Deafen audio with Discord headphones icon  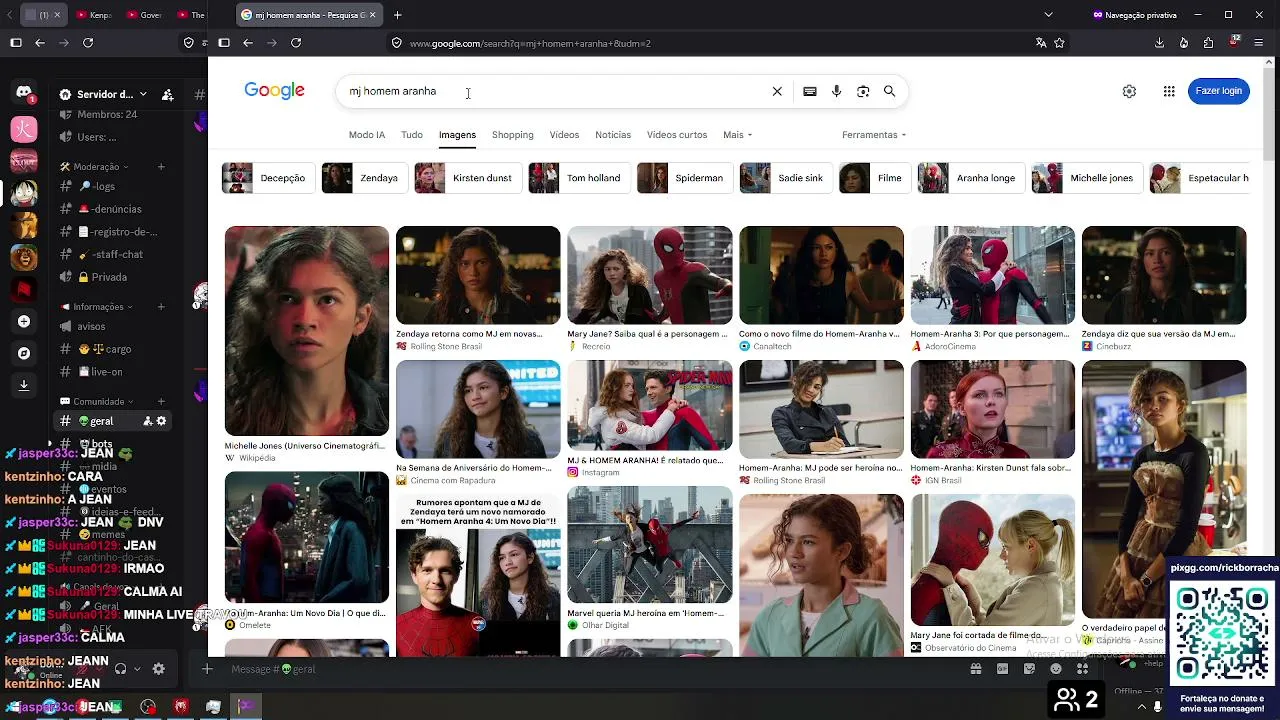pyautogui.click(x=121, y=669)
